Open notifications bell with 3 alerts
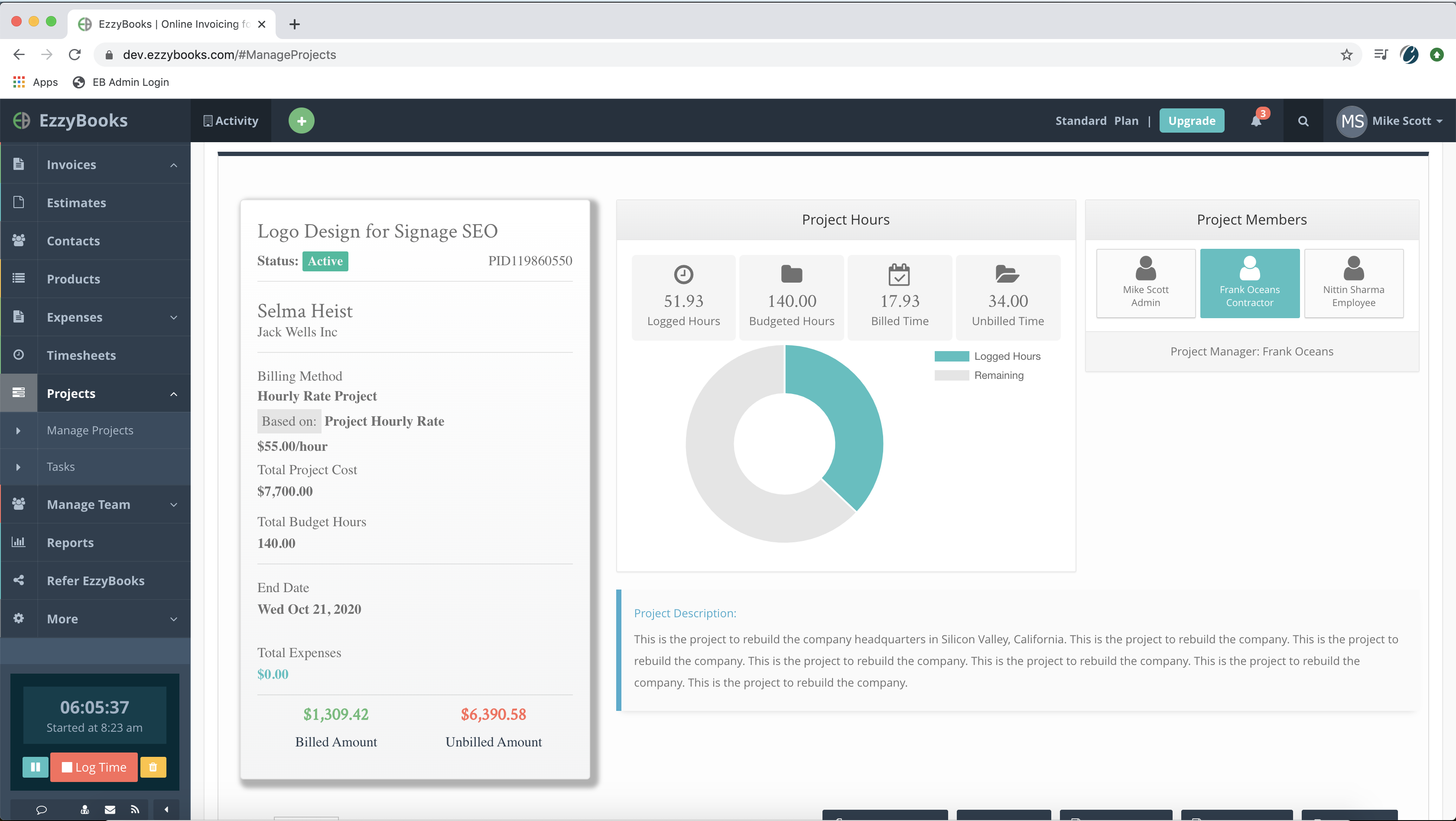Screen dimensions: 1456x821 pos(1256,121)
